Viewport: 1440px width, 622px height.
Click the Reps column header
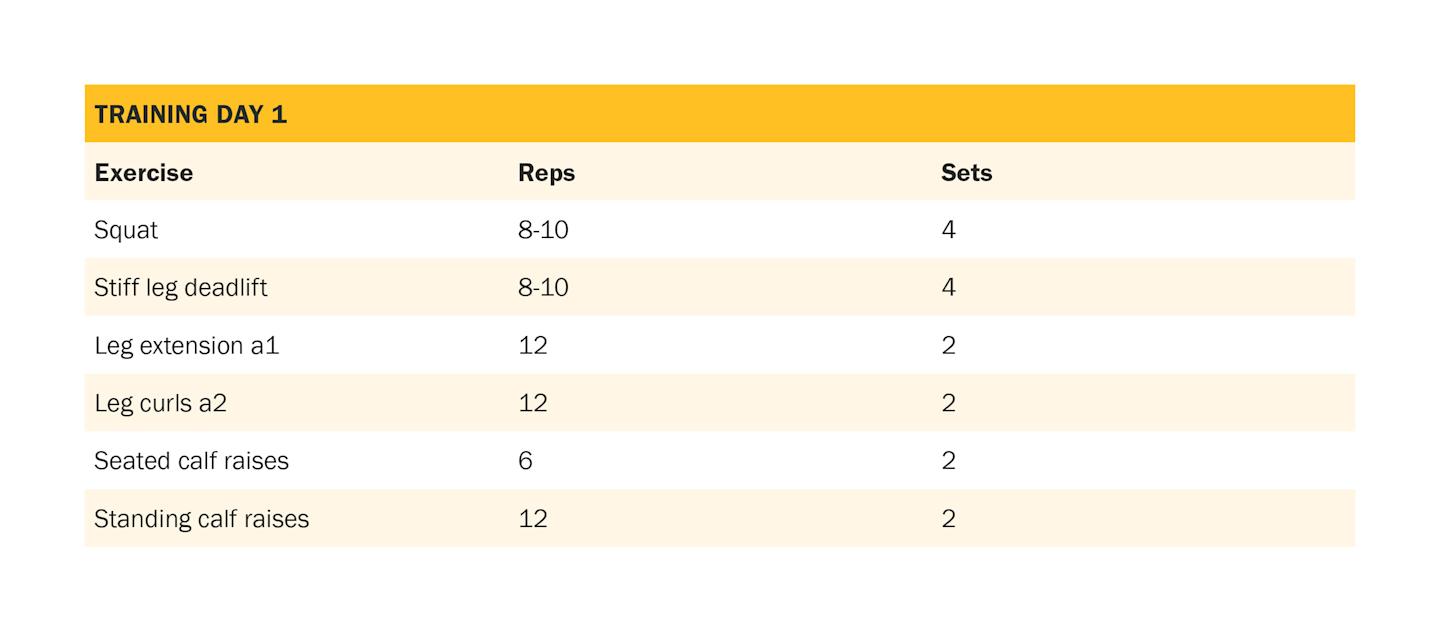point(546,172)
